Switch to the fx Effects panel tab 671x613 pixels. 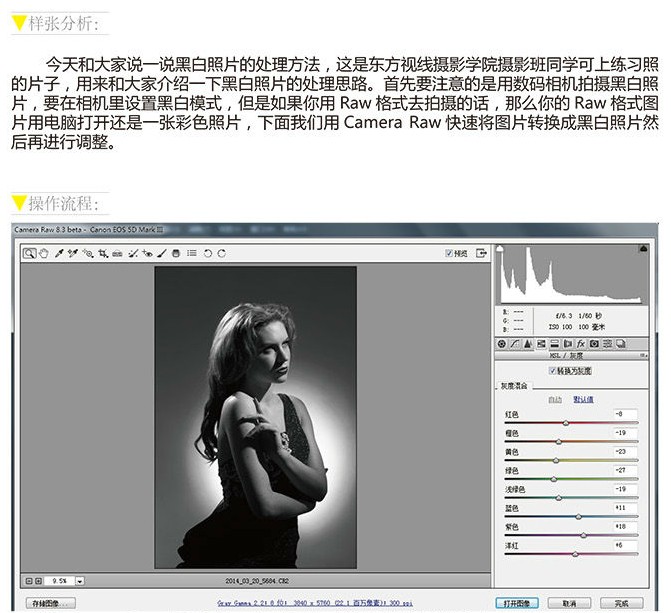(x=581, y=344)
